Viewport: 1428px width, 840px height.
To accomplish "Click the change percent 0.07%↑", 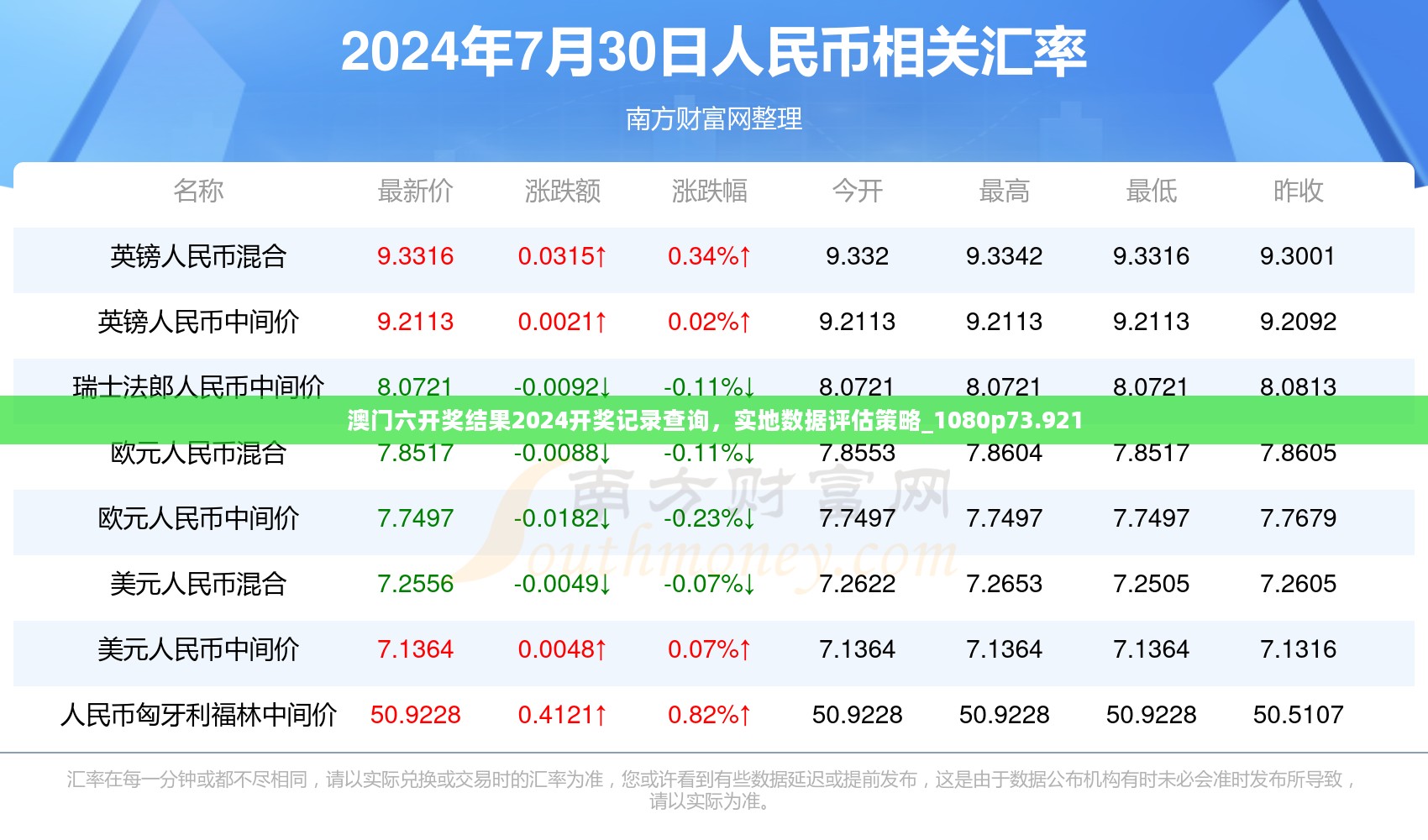I will pyautogui.click(x=710, y=649).
